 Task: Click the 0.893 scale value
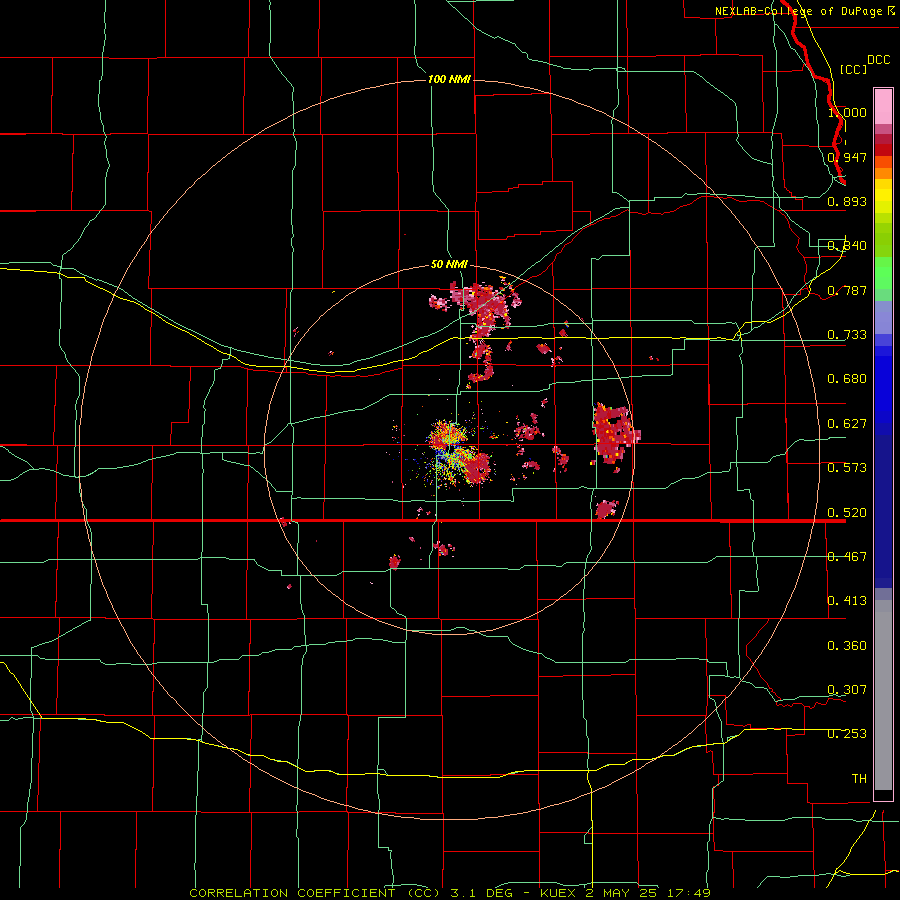coord(847,201)
